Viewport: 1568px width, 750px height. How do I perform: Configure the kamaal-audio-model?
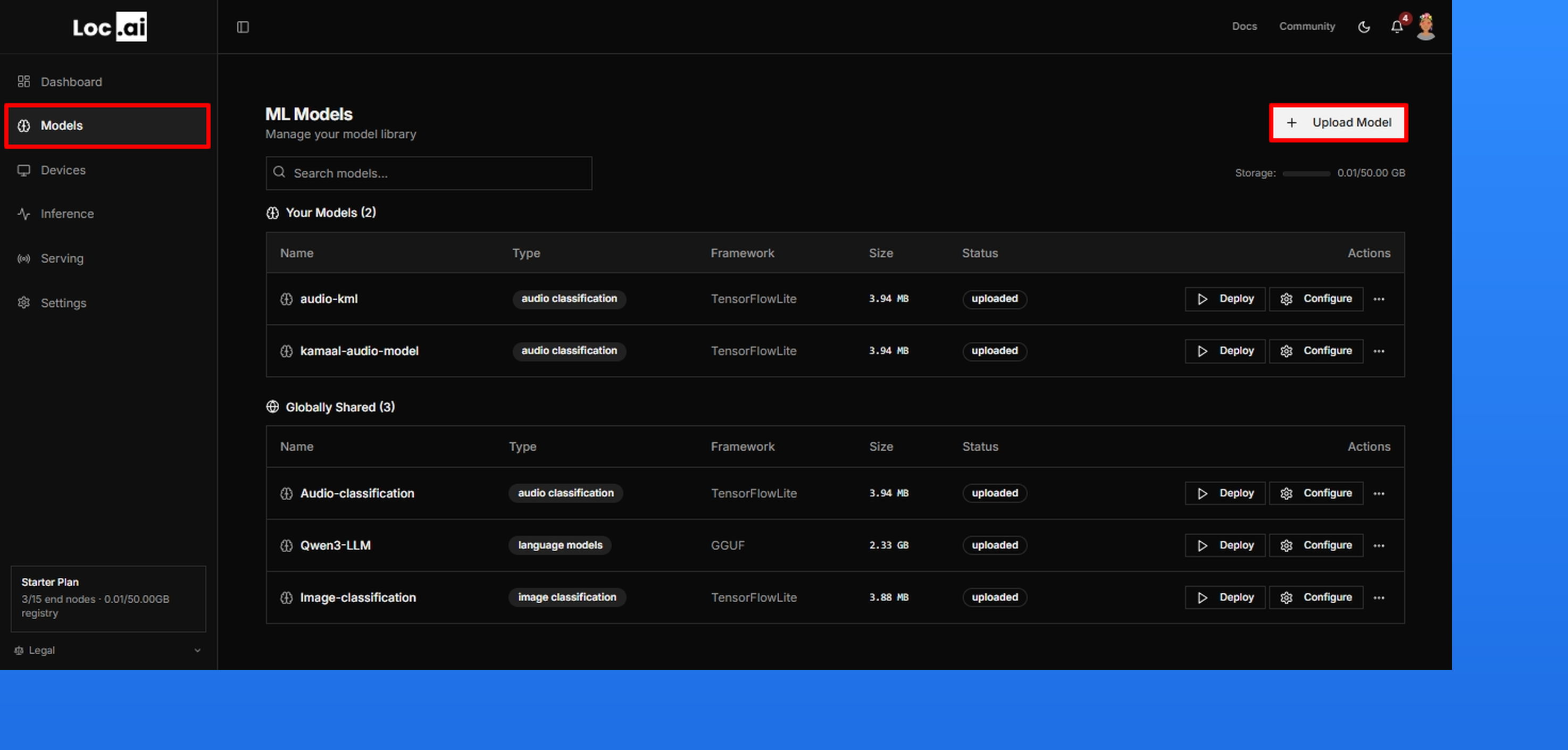1315,351
